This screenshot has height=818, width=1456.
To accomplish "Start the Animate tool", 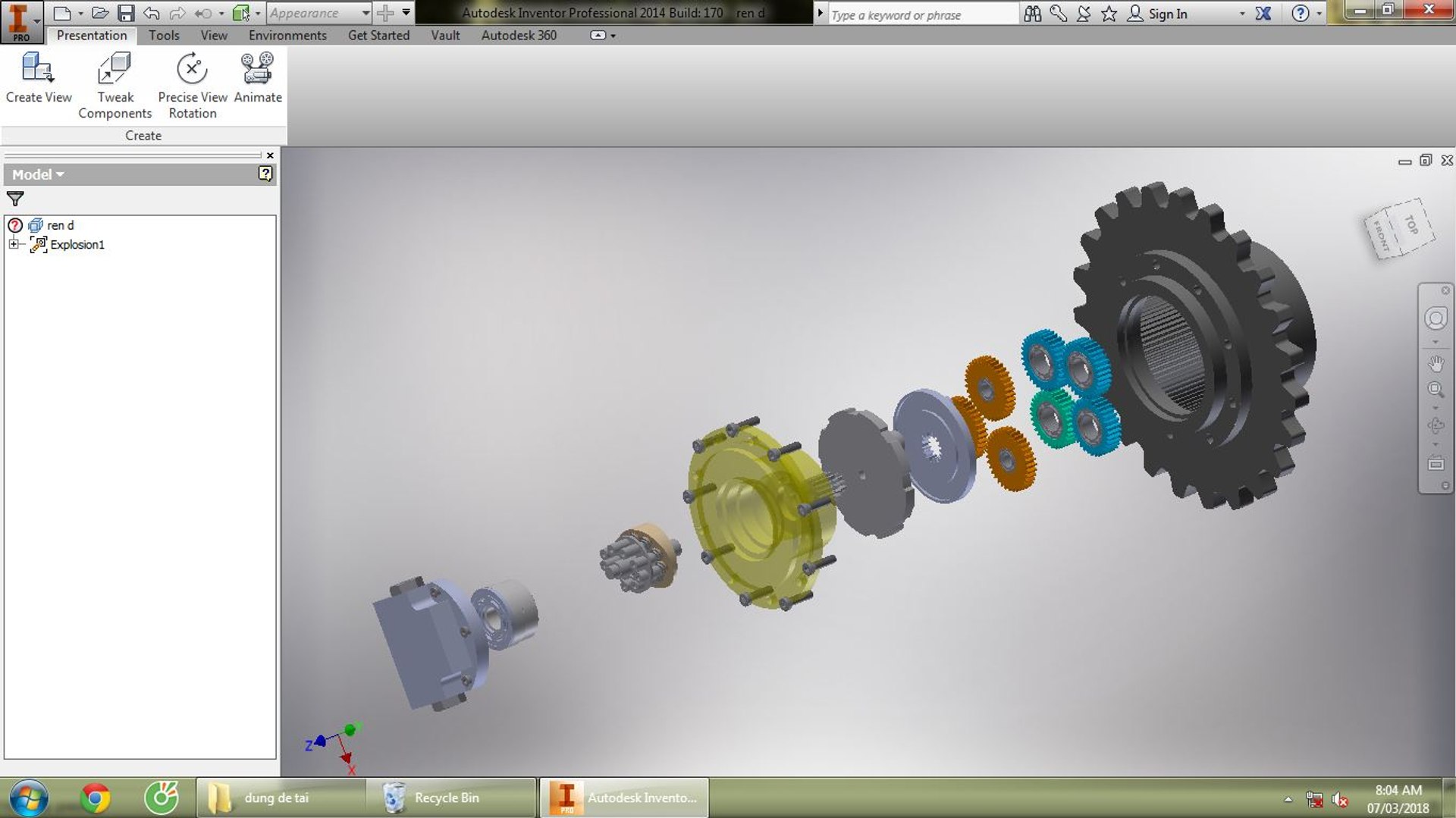I will point(257,78).
